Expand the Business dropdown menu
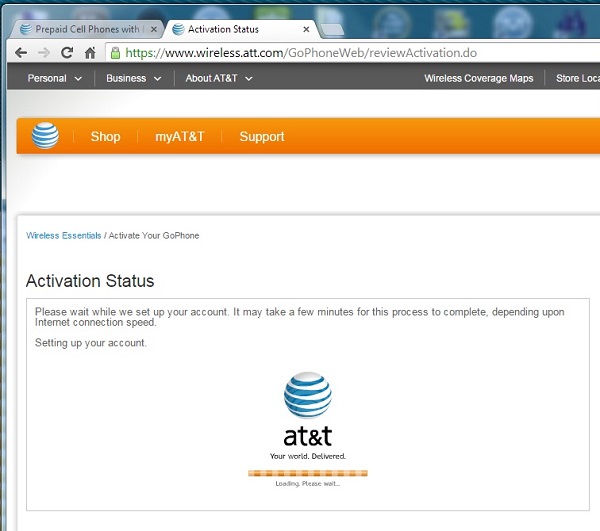 pos(134,78)
